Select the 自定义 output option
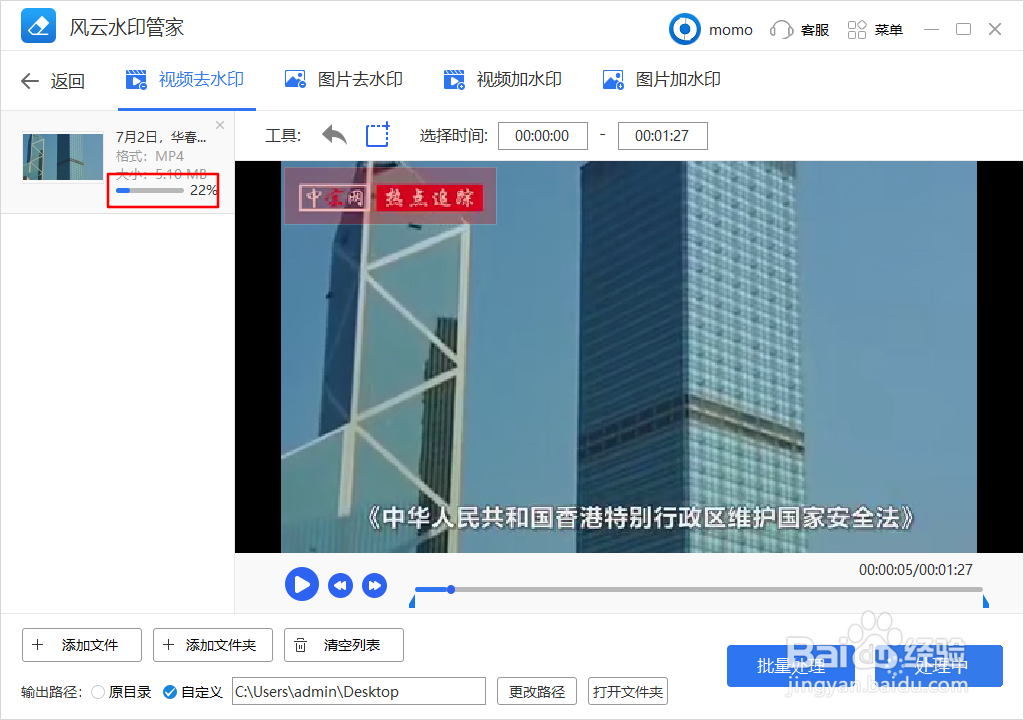Viewport: 1024px width, 720px height. (171, 691)
